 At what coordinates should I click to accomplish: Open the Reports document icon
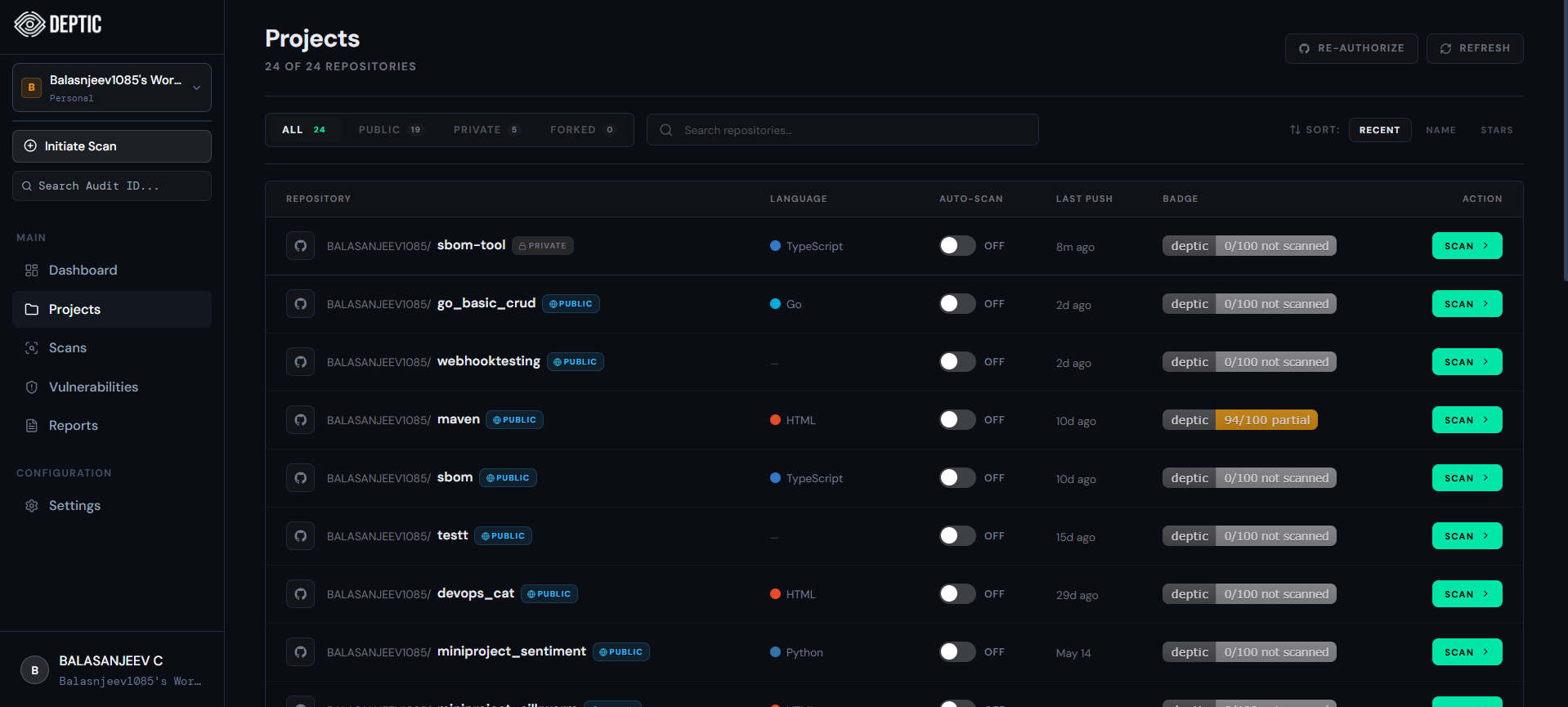(x=32, y=426)
